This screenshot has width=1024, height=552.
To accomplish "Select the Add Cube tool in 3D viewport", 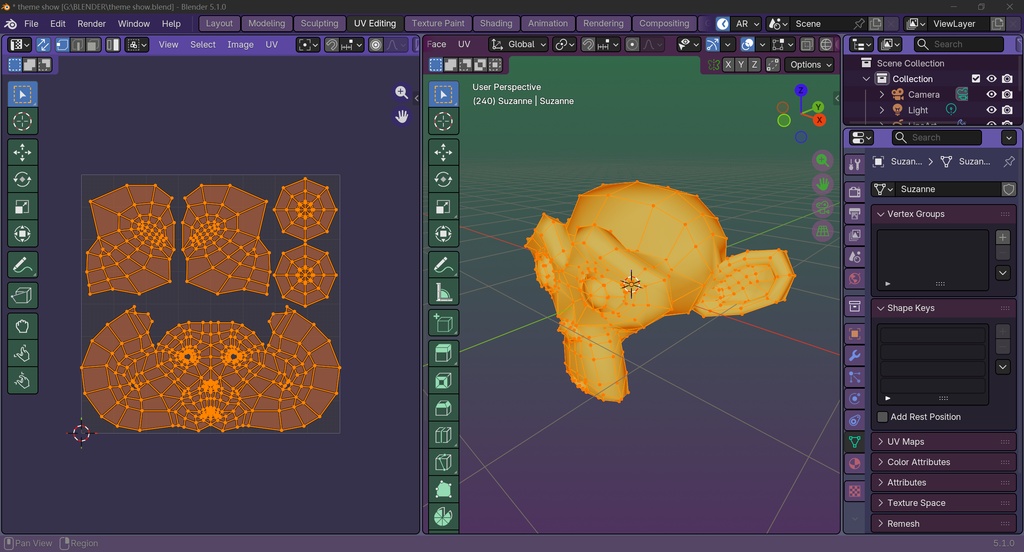I will [x=443, y=323].
